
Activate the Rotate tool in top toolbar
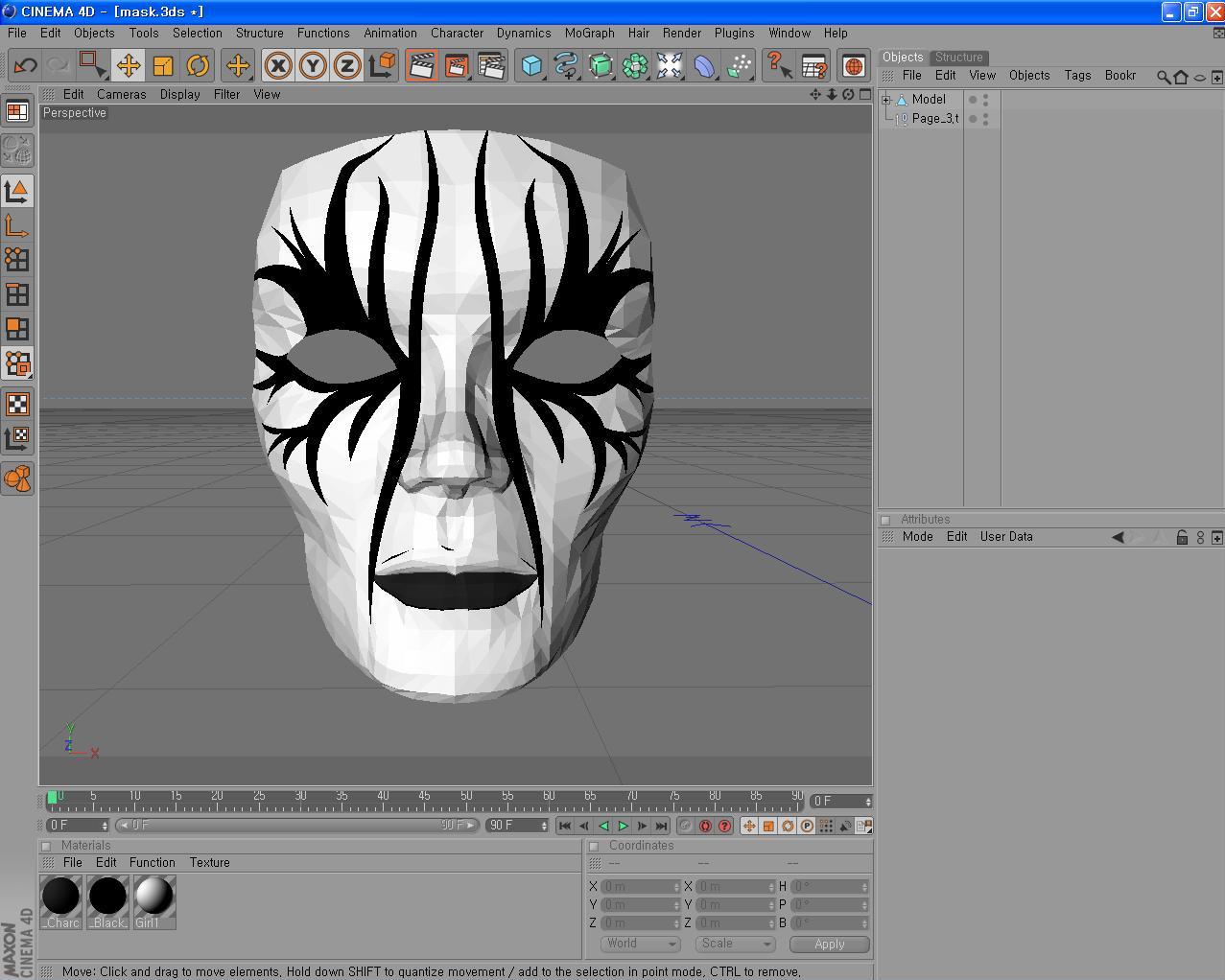(x=198, y=65)
